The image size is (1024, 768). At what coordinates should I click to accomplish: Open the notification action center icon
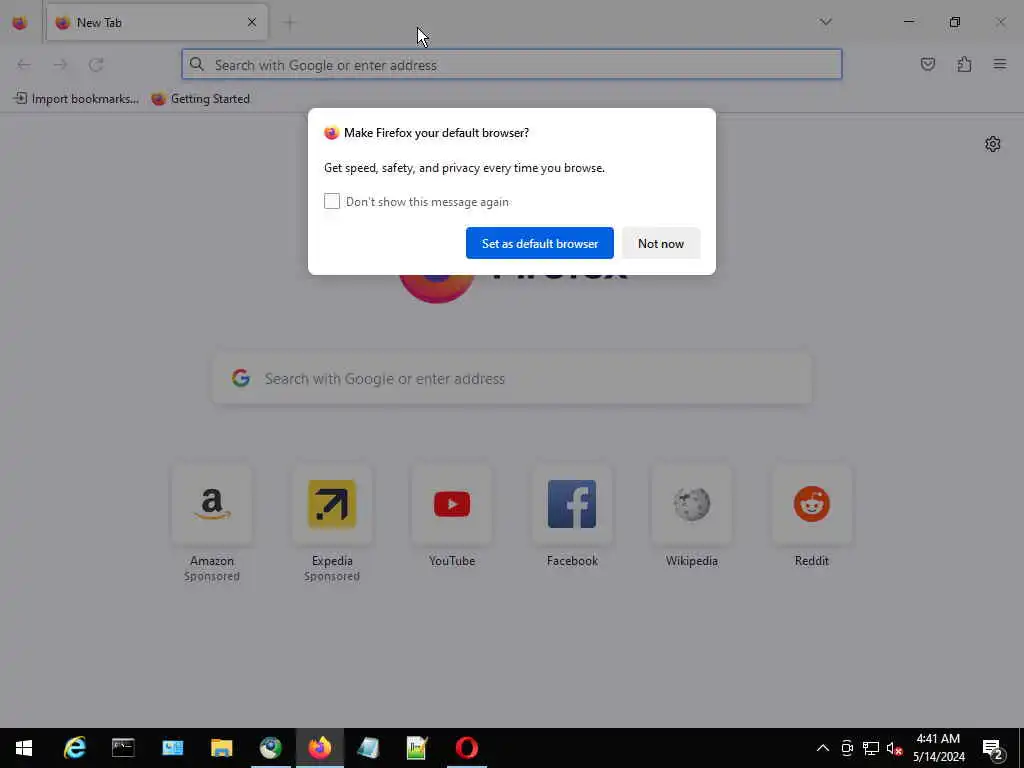tap(993, 748)
